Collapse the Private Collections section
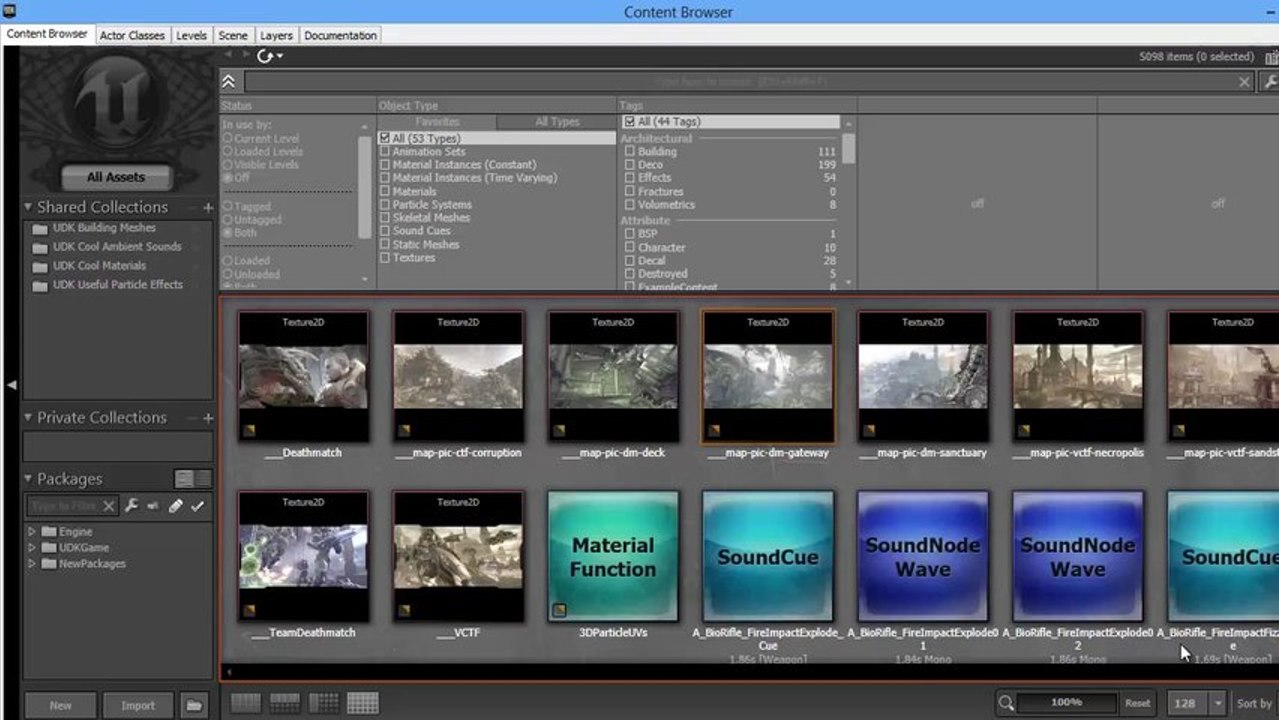Screen dimensions: 1279x720 pos(28,418)
